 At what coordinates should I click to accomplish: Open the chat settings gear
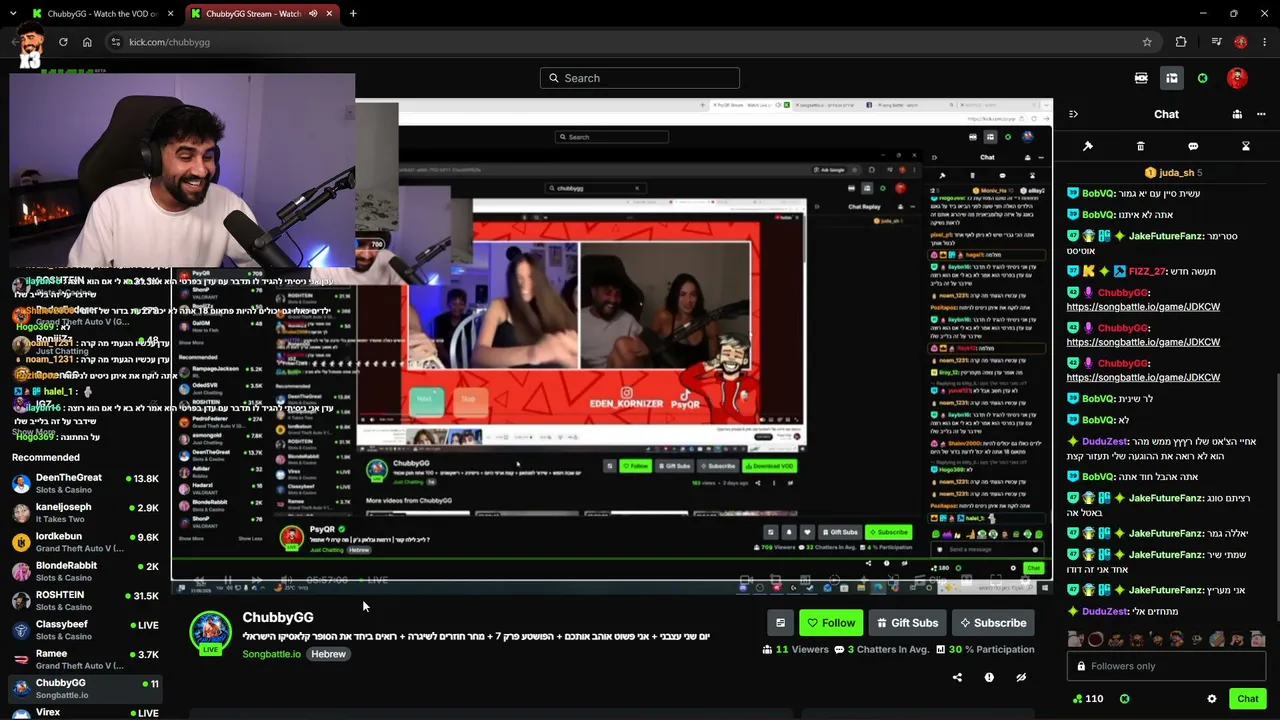[1212, 699]
